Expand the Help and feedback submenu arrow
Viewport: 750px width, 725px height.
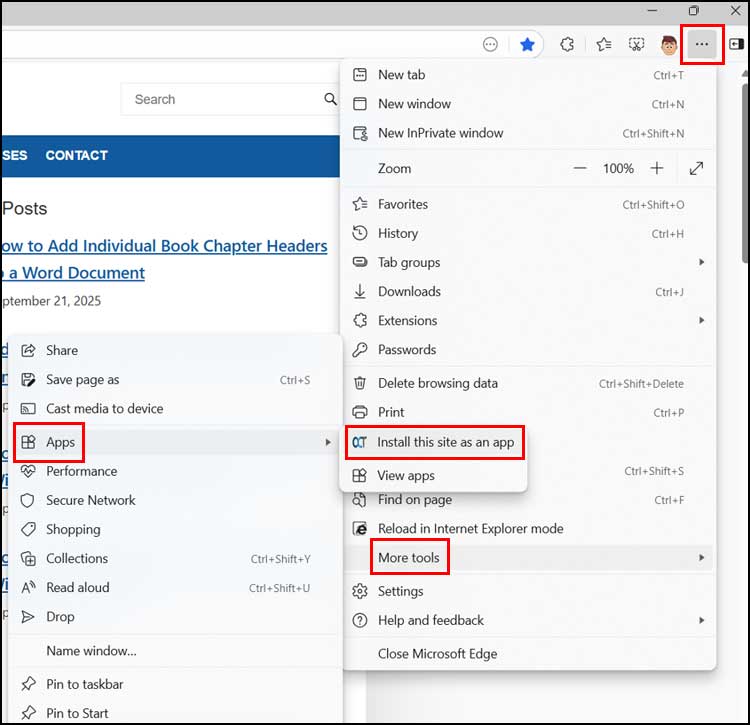[x=701, y=620]
